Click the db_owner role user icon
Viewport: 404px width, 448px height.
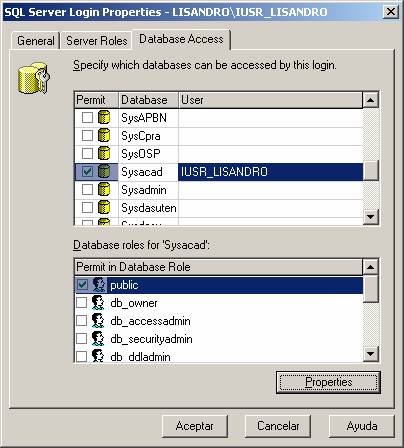pyautogui.click(x=98, y=303)
